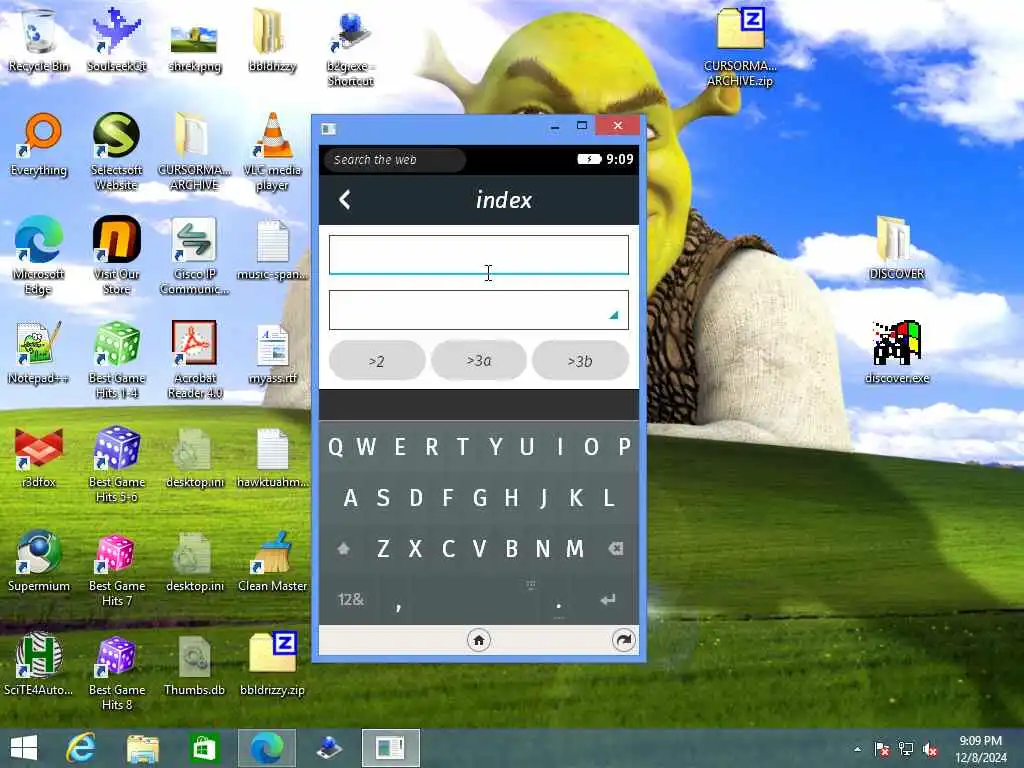
Task: Tap the >3b button
Action: (581, 360)
